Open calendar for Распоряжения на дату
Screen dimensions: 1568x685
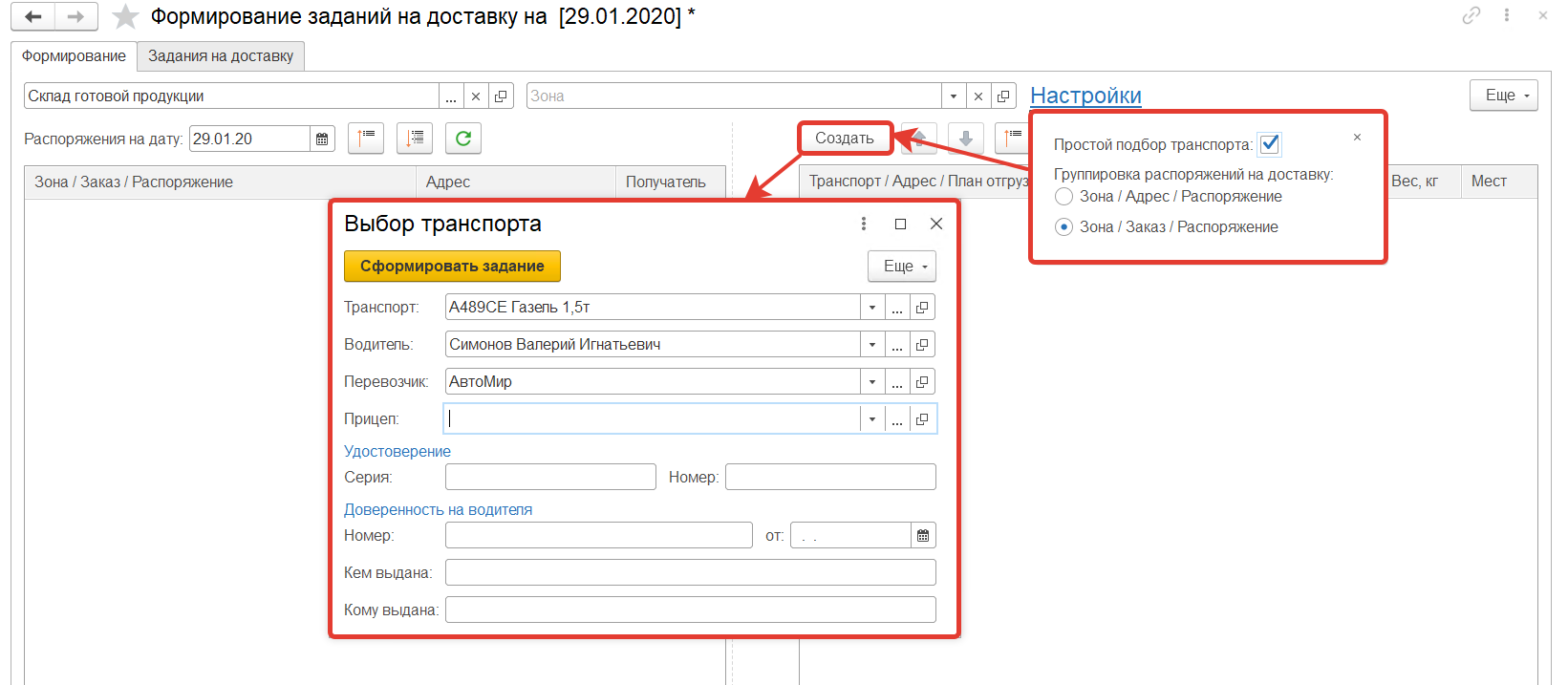click(322, 139)
